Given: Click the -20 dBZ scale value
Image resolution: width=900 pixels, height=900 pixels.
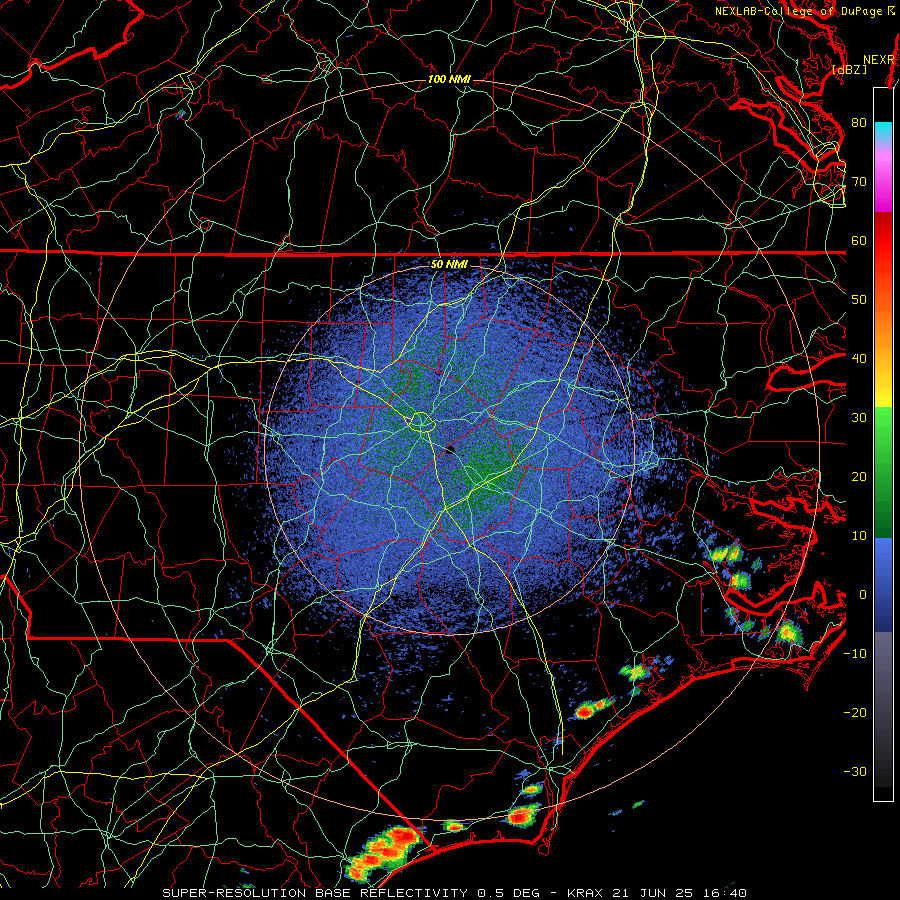Looking at the screenshot, I should (855, 712).
